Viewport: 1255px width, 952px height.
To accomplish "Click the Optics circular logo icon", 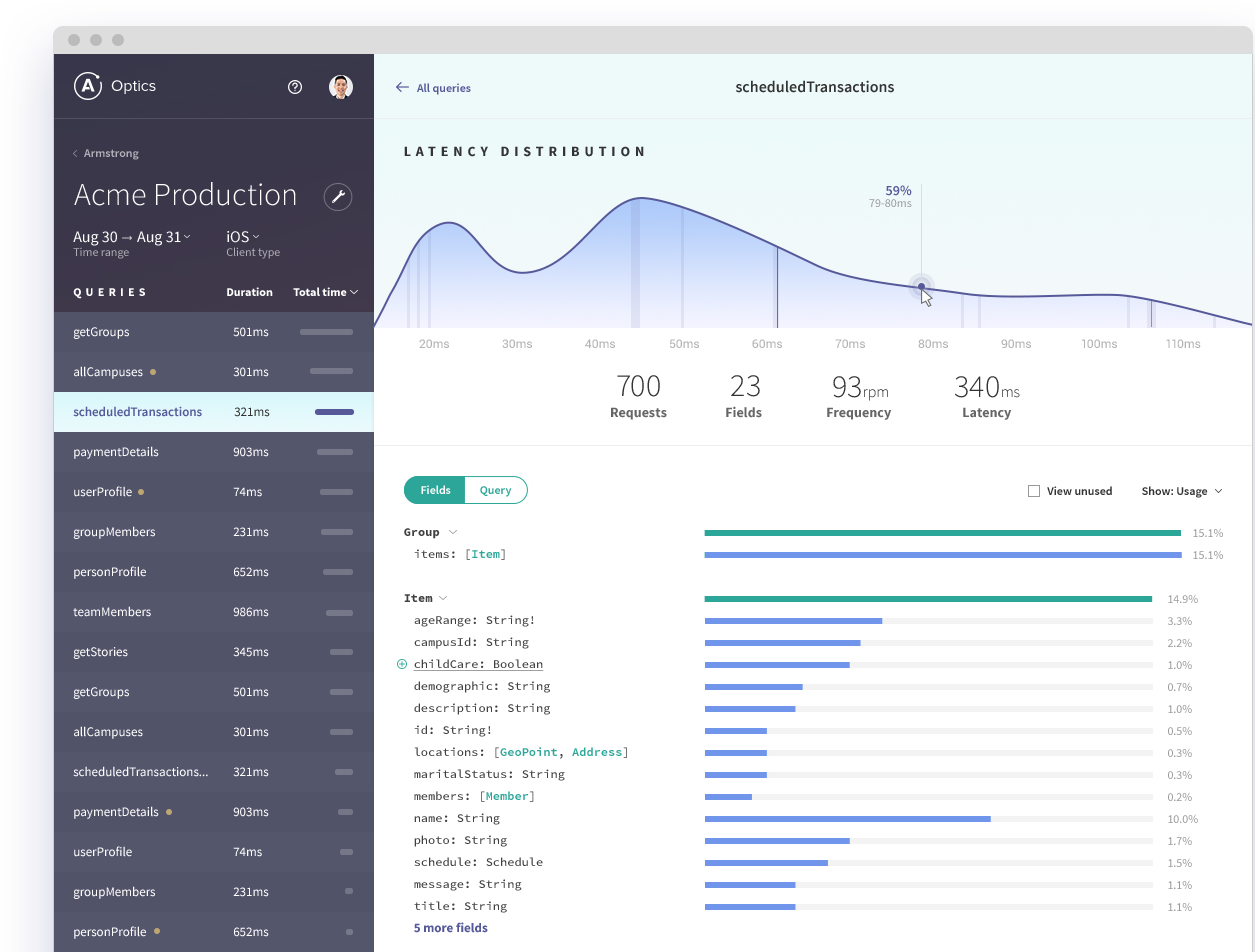I will tap(87, 86).
